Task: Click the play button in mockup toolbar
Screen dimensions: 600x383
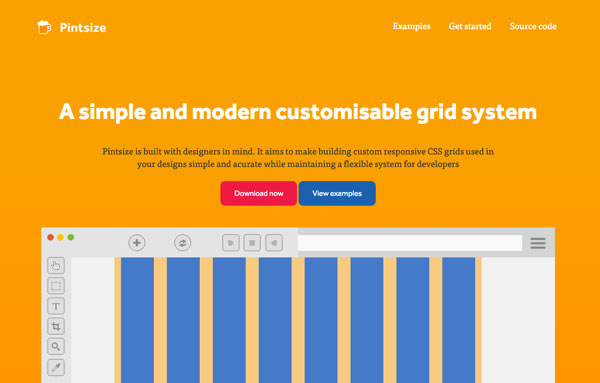Action: [231, 243]
